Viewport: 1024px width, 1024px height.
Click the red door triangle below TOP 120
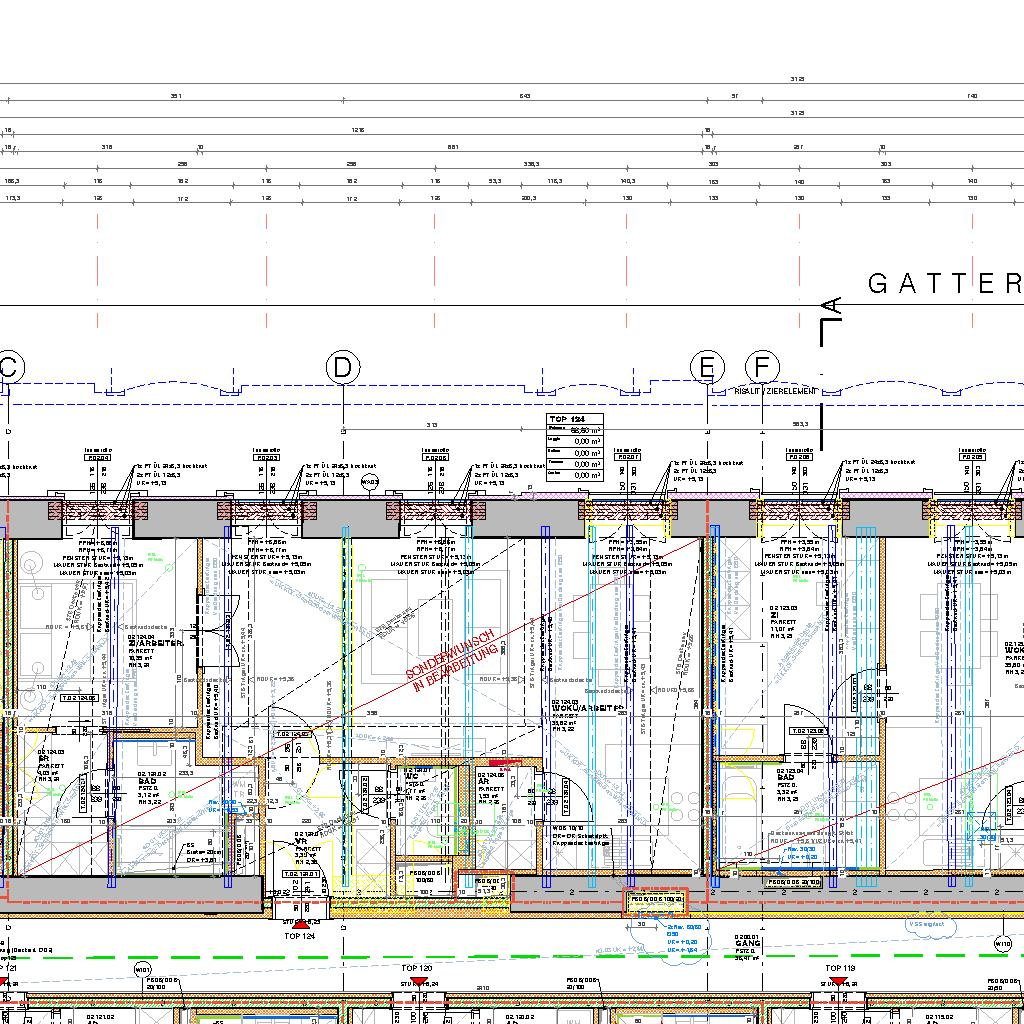[x=418, y=985]
